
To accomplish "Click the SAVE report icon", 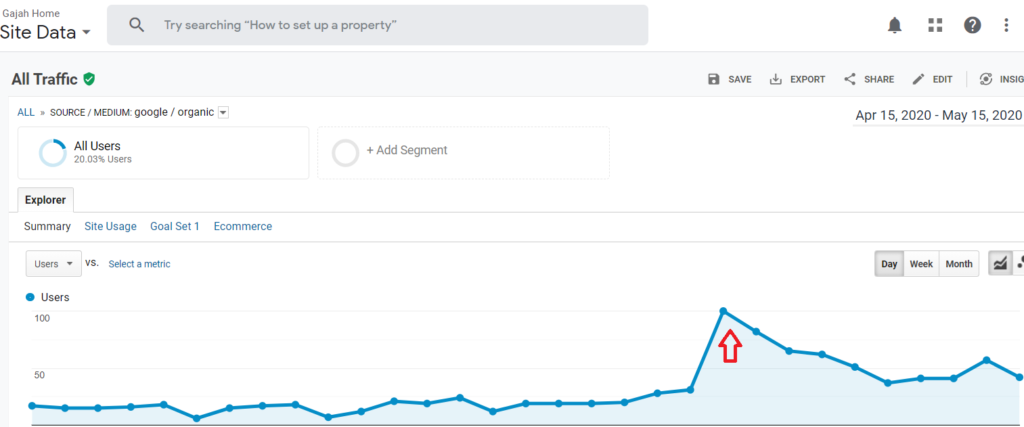I will [x=714, y=79].
